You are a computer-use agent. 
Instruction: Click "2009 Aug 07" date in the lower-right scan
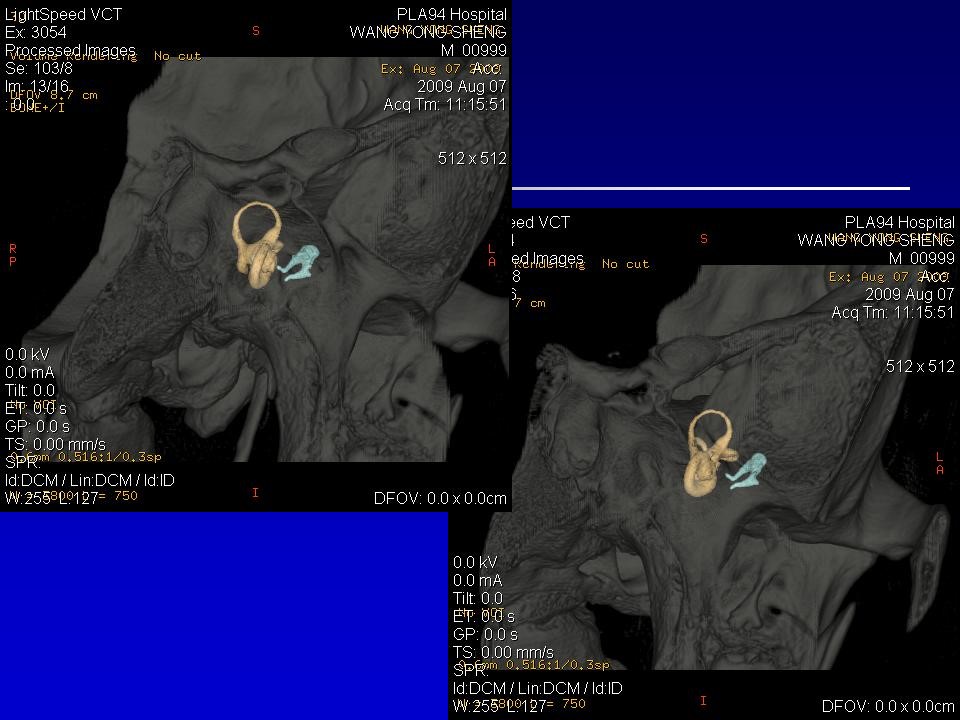910,294
